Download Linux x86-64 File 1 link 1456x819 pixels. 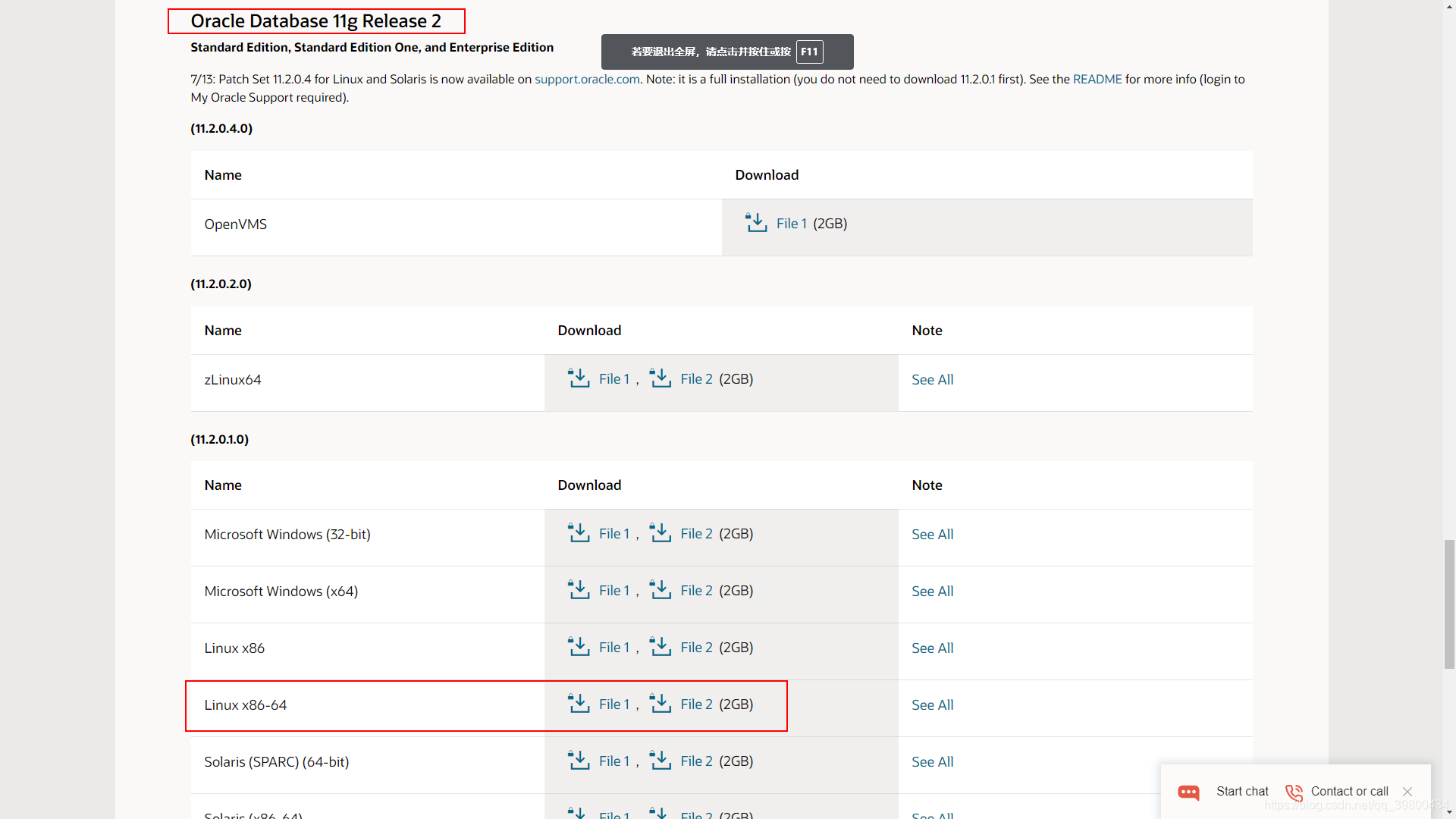pyautogui.click(x=614, y=704)
